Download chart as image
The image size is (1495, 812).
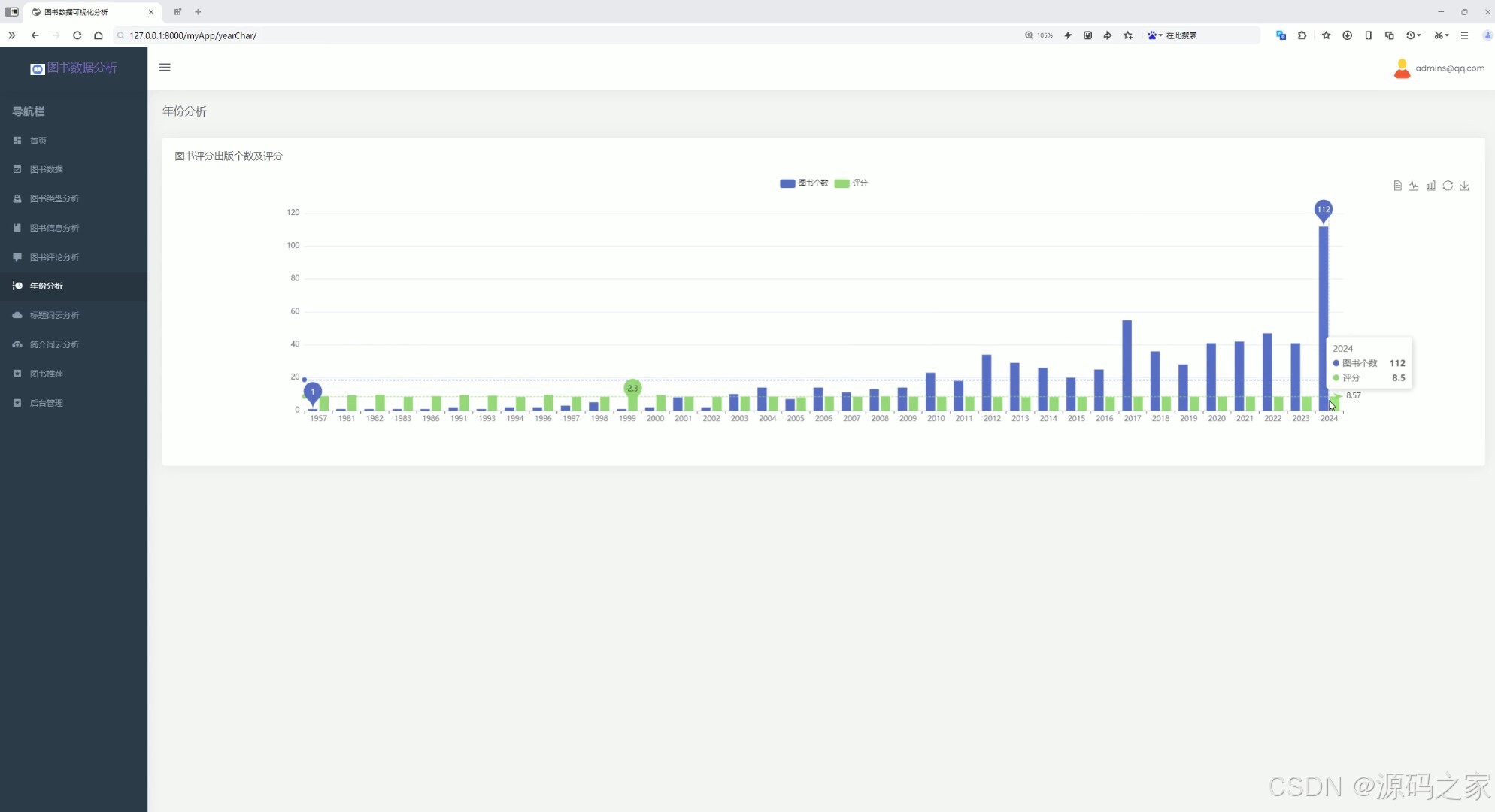pyautogui.click(x=1464, y=186)
